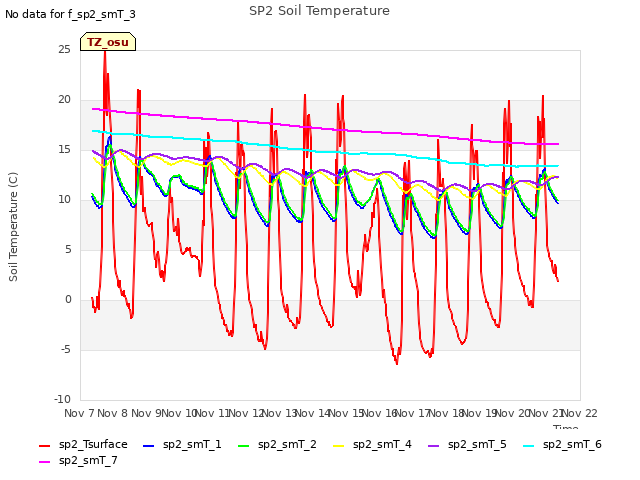Click the Nov 22 x-axis label

(580, 413)
